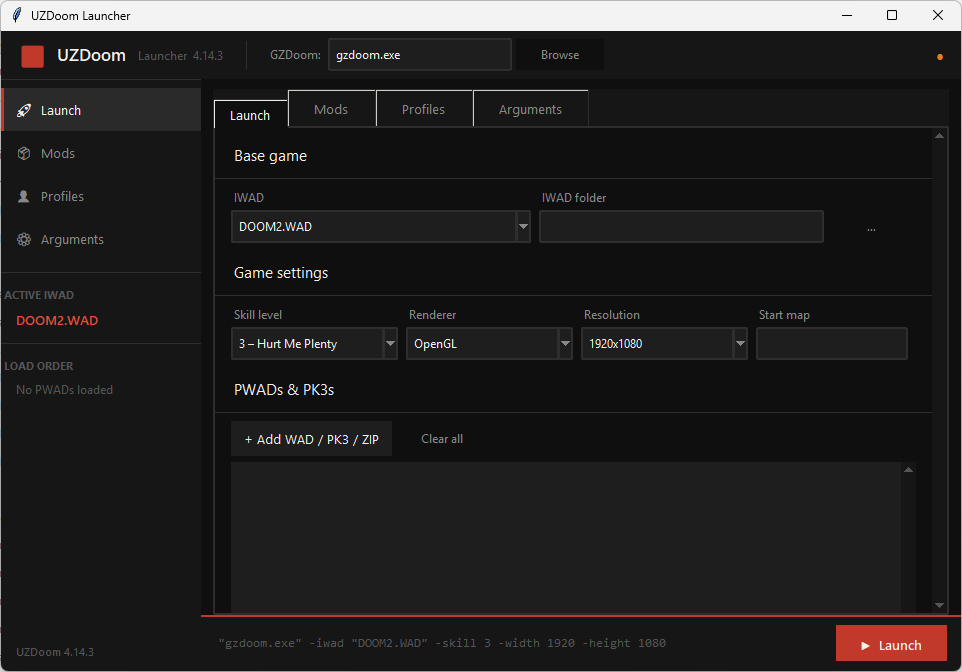
Task: Switch to the Arguments tab
Action: (x=531, y=109)
